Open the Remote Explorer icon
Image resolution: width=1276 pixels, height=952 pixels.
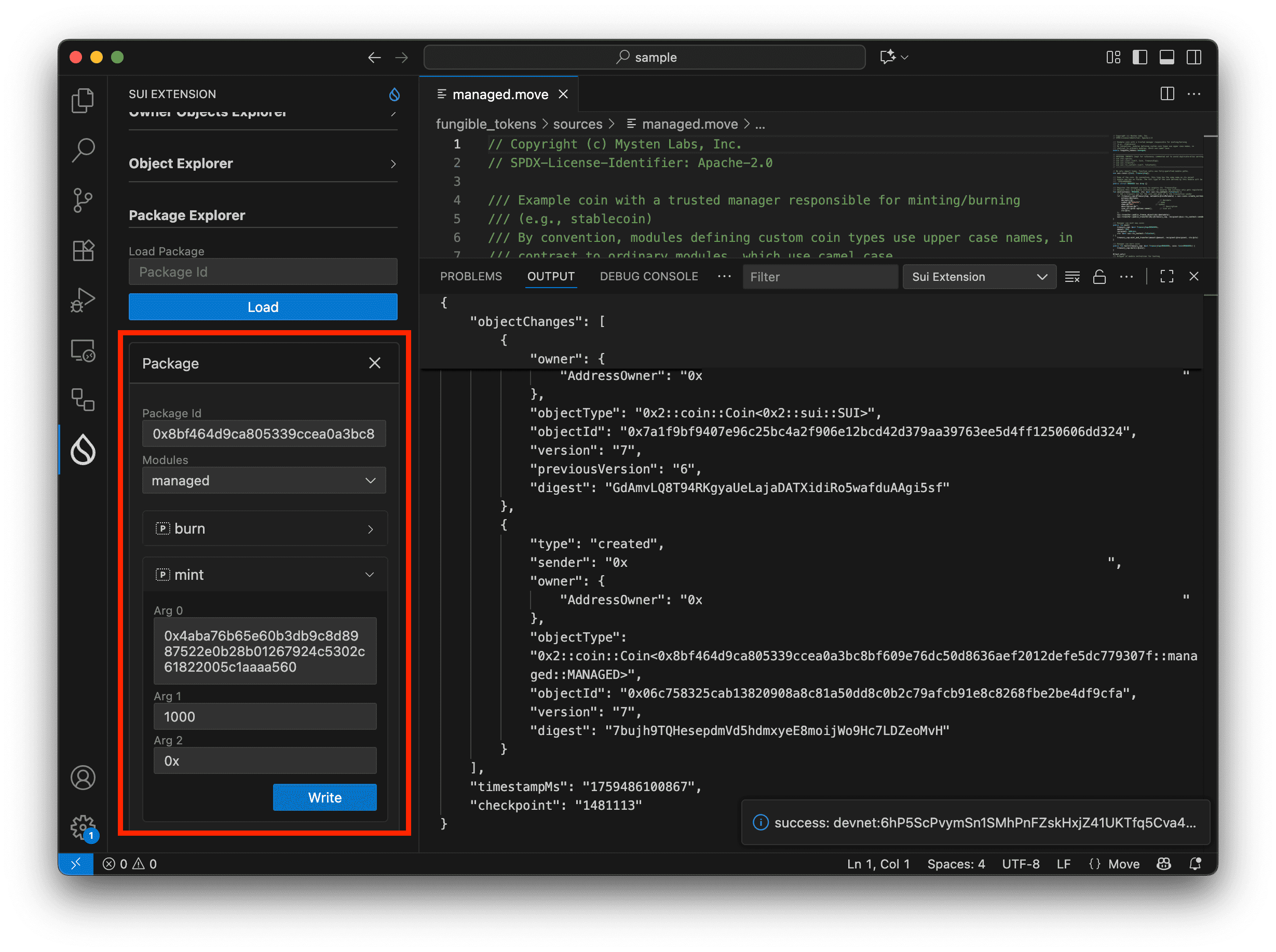[x=83, y=350]
